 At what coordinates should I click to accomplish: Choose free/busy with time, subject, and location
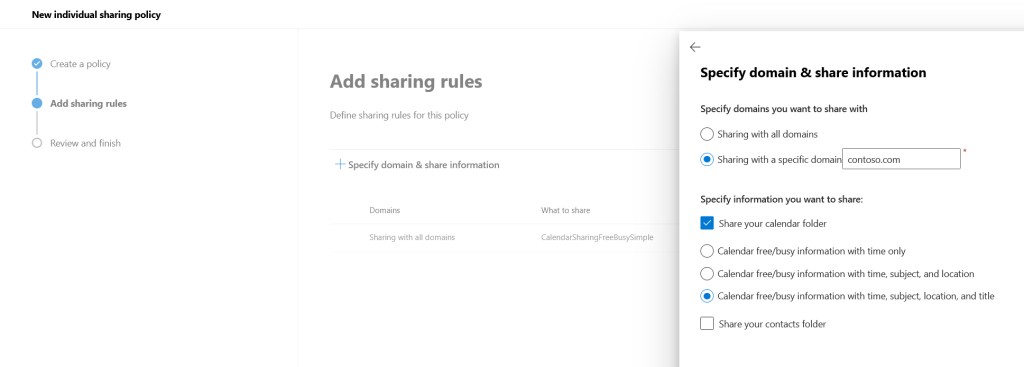tap(707, 274)
